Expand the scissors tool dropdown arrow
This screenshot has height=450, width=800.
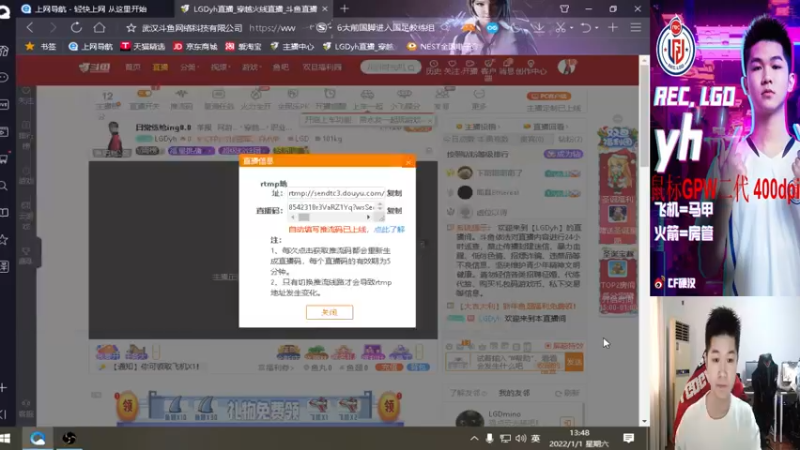[x=571, y=28]
